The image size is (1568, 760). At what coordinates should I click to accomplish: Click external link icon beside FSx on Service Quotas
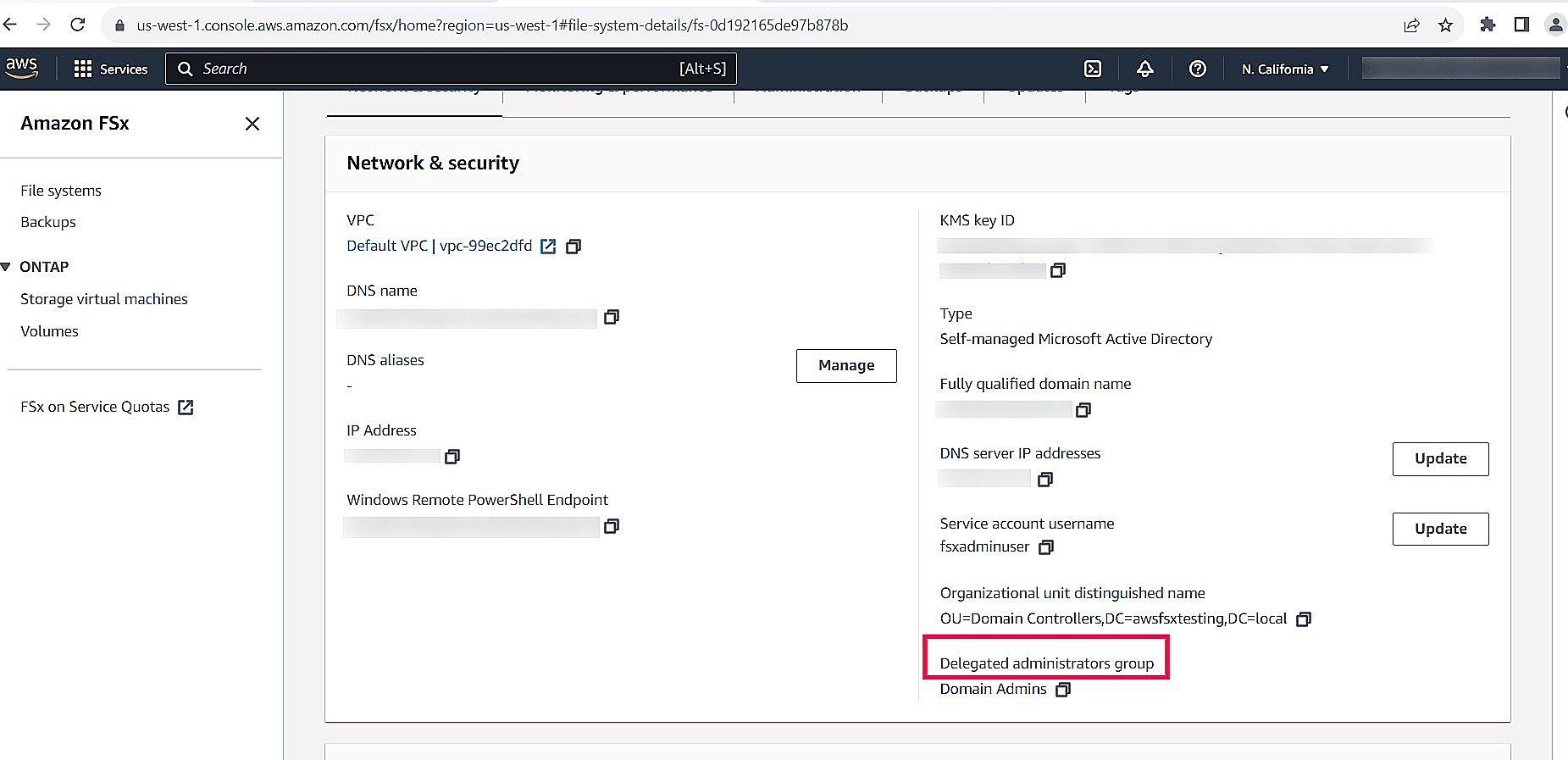click(186, 408)
